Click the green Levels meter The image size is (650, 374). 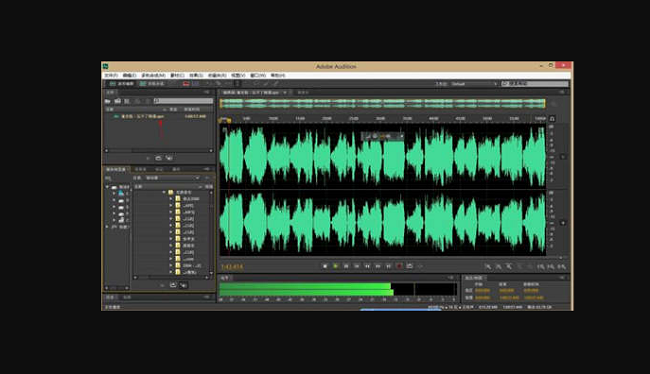click(x=338, y=289)
